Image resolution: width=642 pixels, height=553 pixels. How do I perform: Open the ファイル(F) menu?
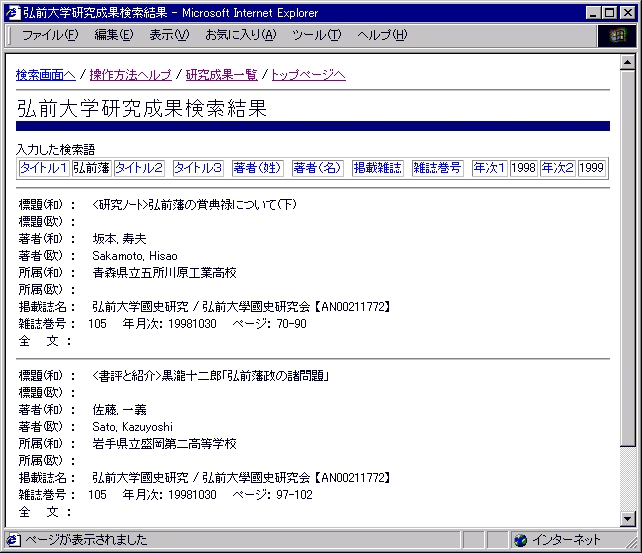(x=50, y=35)
